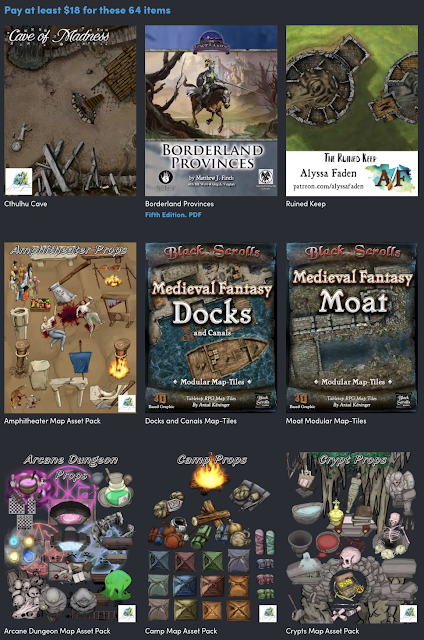Click the Cthulhu Cave item title

pyautogui.click(x=25, y=204)
